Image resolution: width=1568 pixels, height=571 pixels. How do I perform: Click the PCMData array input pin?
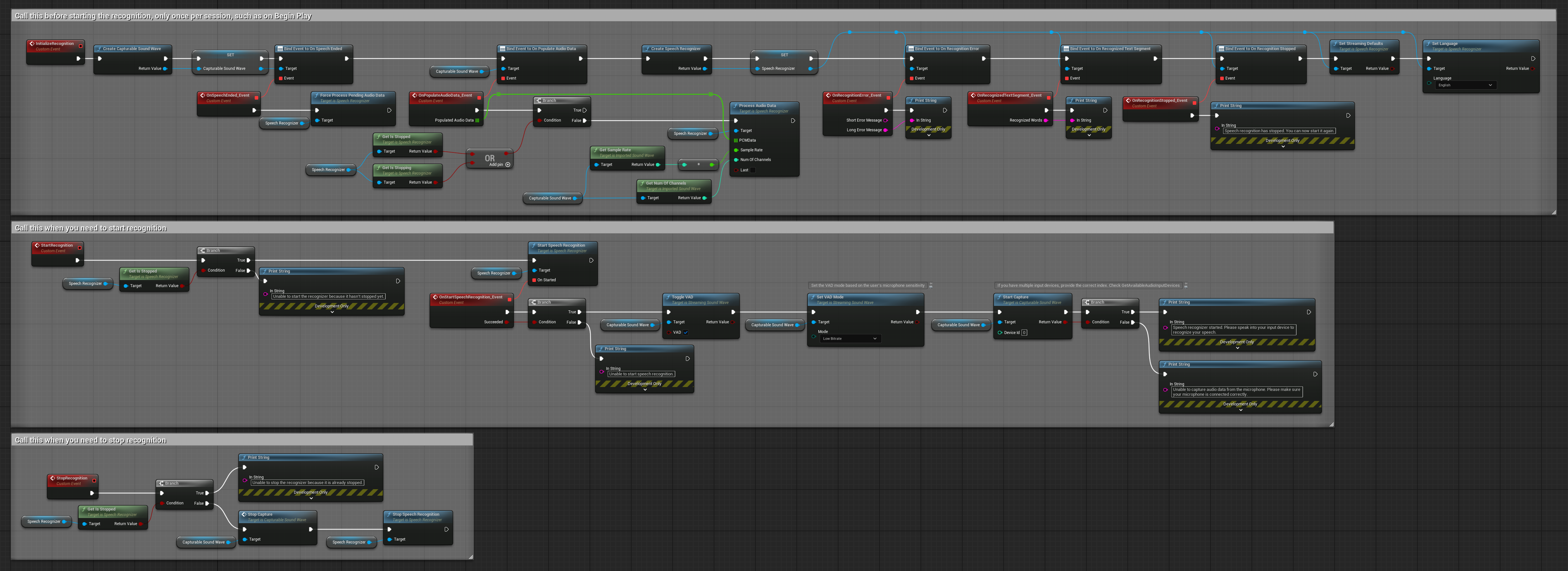point(736,141)
